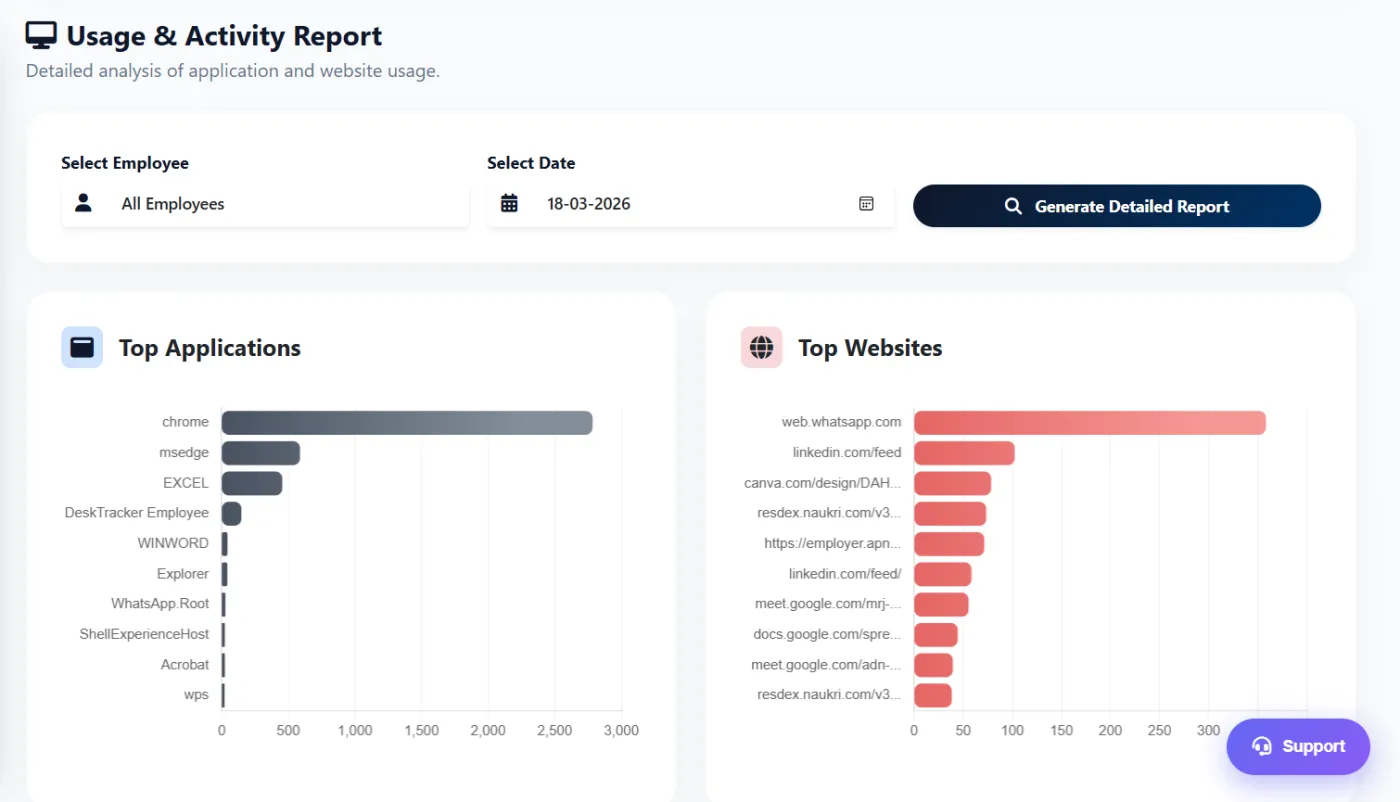Click the "linkedin.com/feed/" label with trailing slash
Image resolution: width=1400 pixels, height=802 pixels.
pos(845,574)
